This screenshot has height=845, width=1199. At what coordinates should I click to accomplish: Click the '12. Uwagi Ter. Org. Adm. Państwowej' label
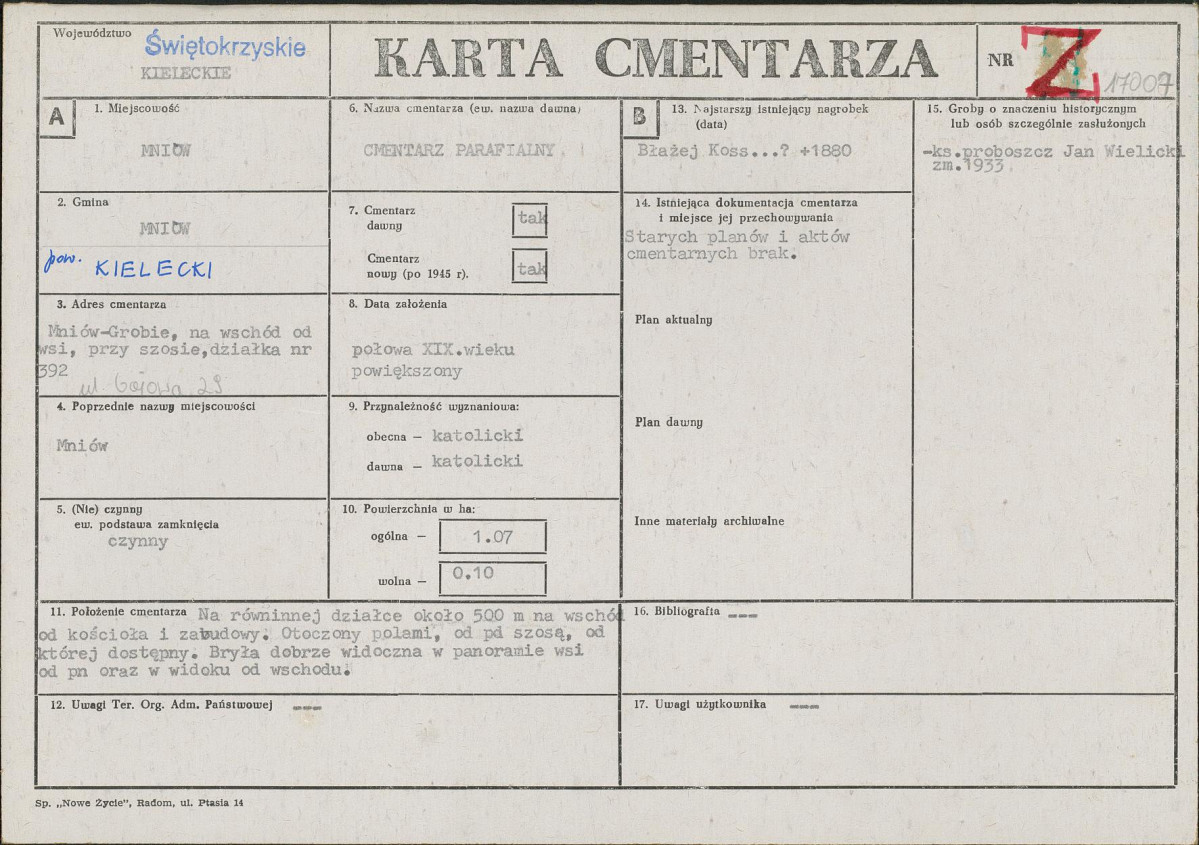point(161,705)
